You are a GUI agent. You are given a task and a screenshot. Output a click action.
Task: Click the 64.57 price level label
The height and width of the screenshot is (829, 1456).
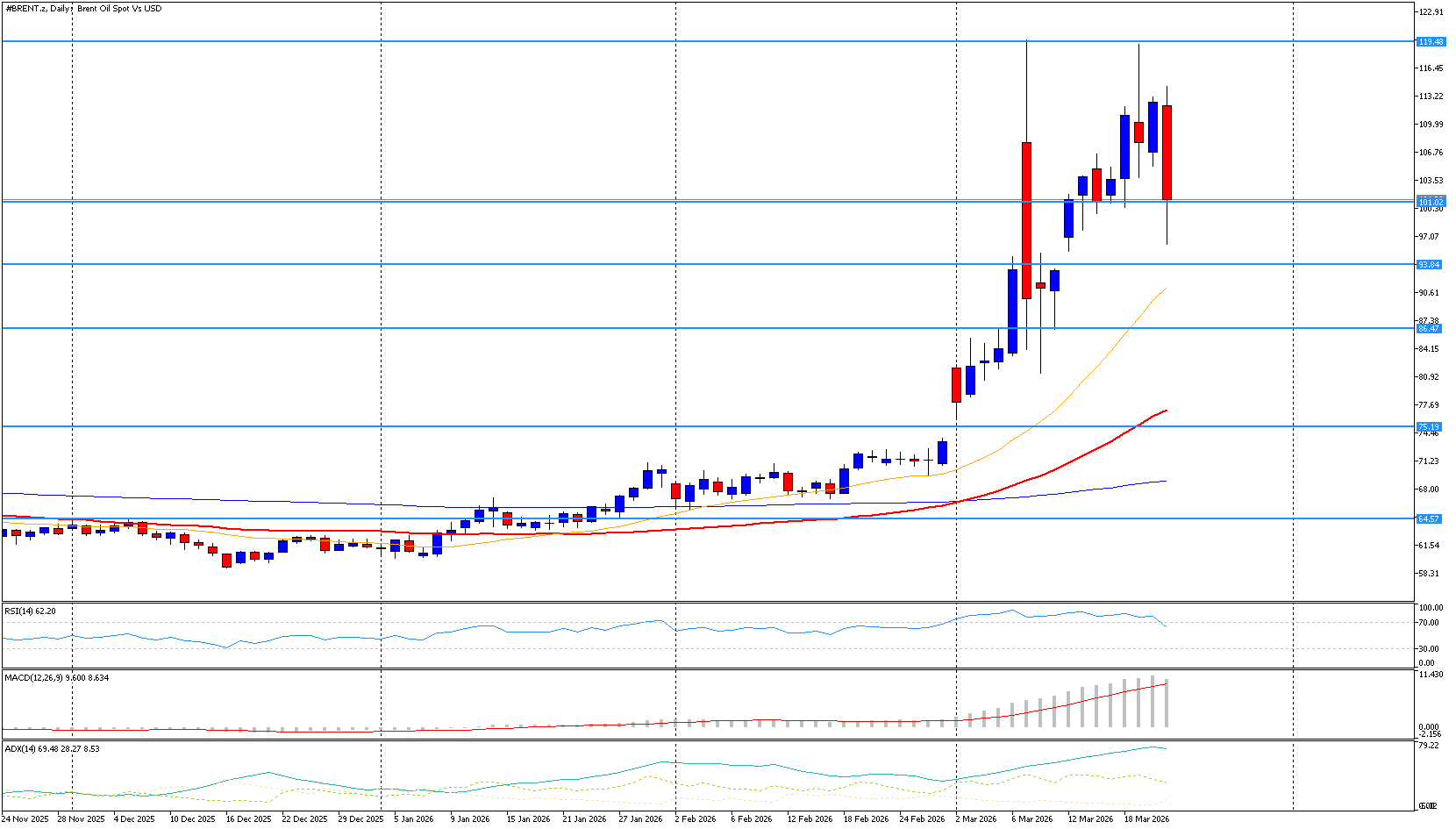1429,519
